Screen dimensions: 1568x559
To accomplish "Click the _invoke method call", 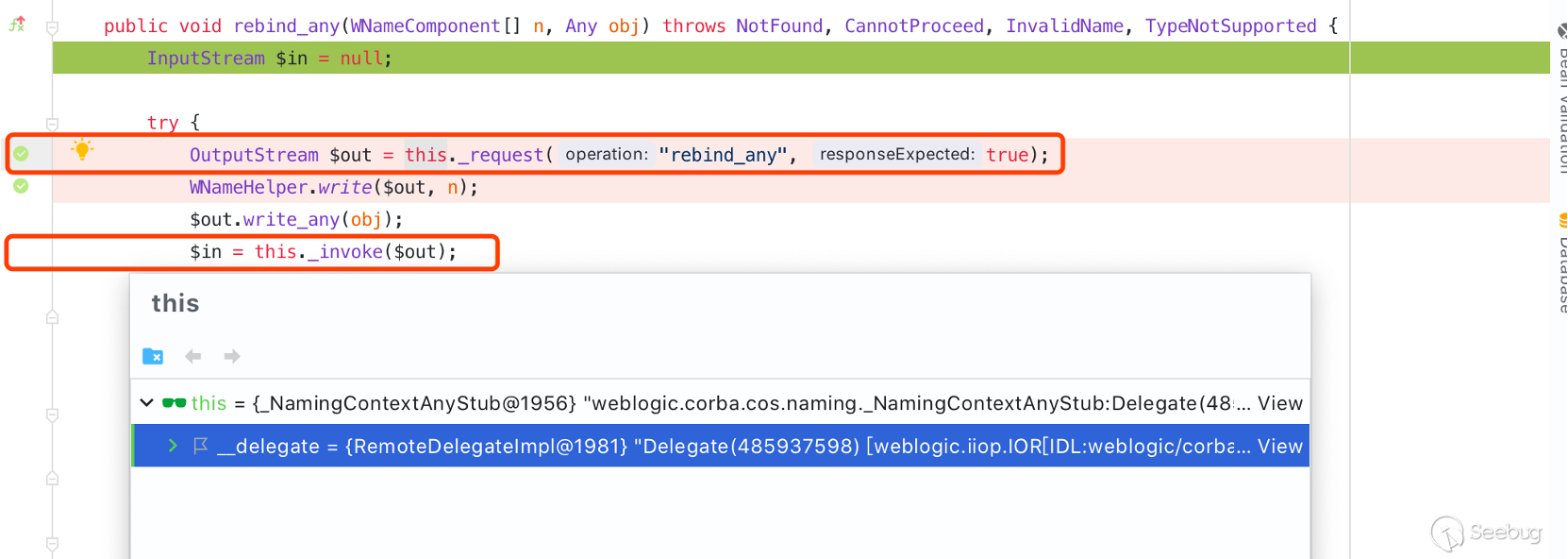I will [x=344, y=252].
